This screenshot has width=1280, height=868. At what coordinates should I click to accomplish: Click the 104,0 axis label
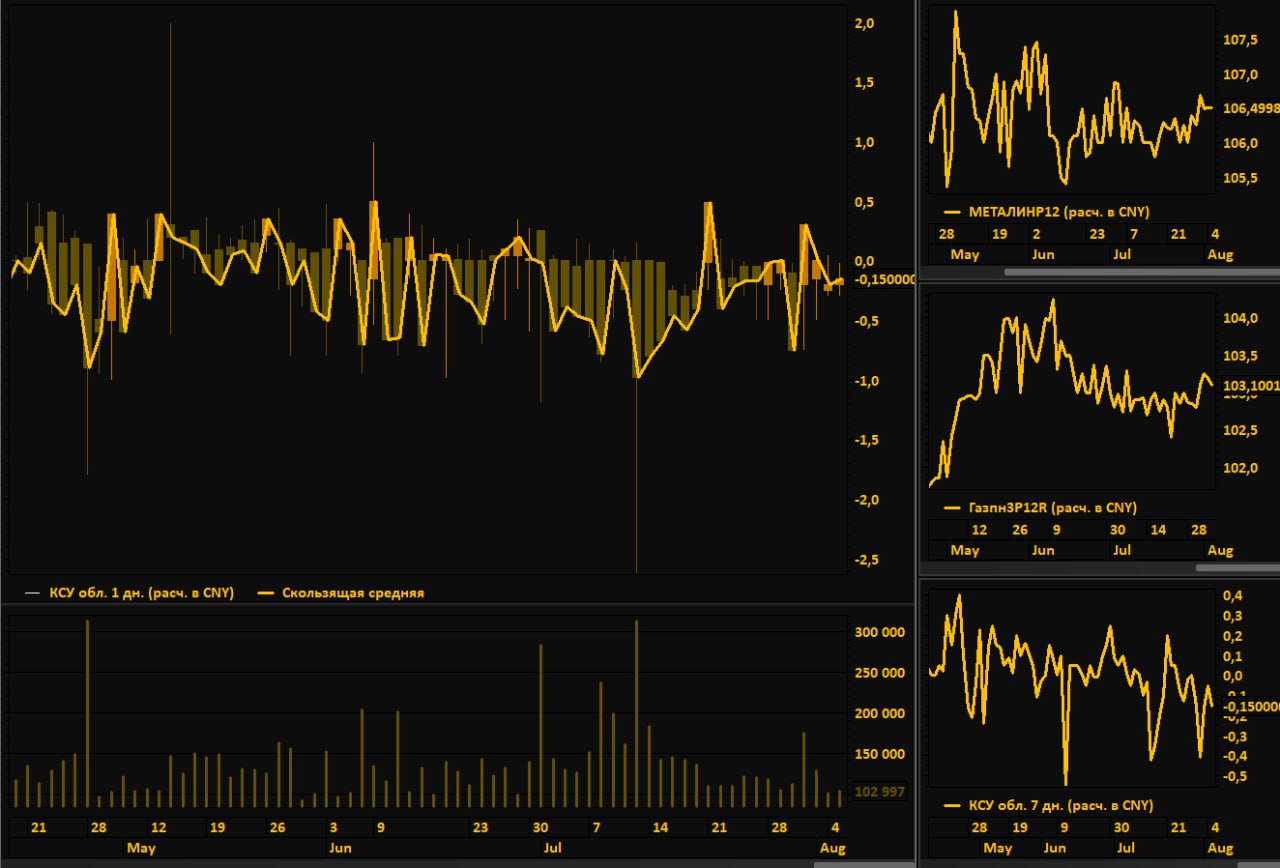click(x=1241, y=319)
